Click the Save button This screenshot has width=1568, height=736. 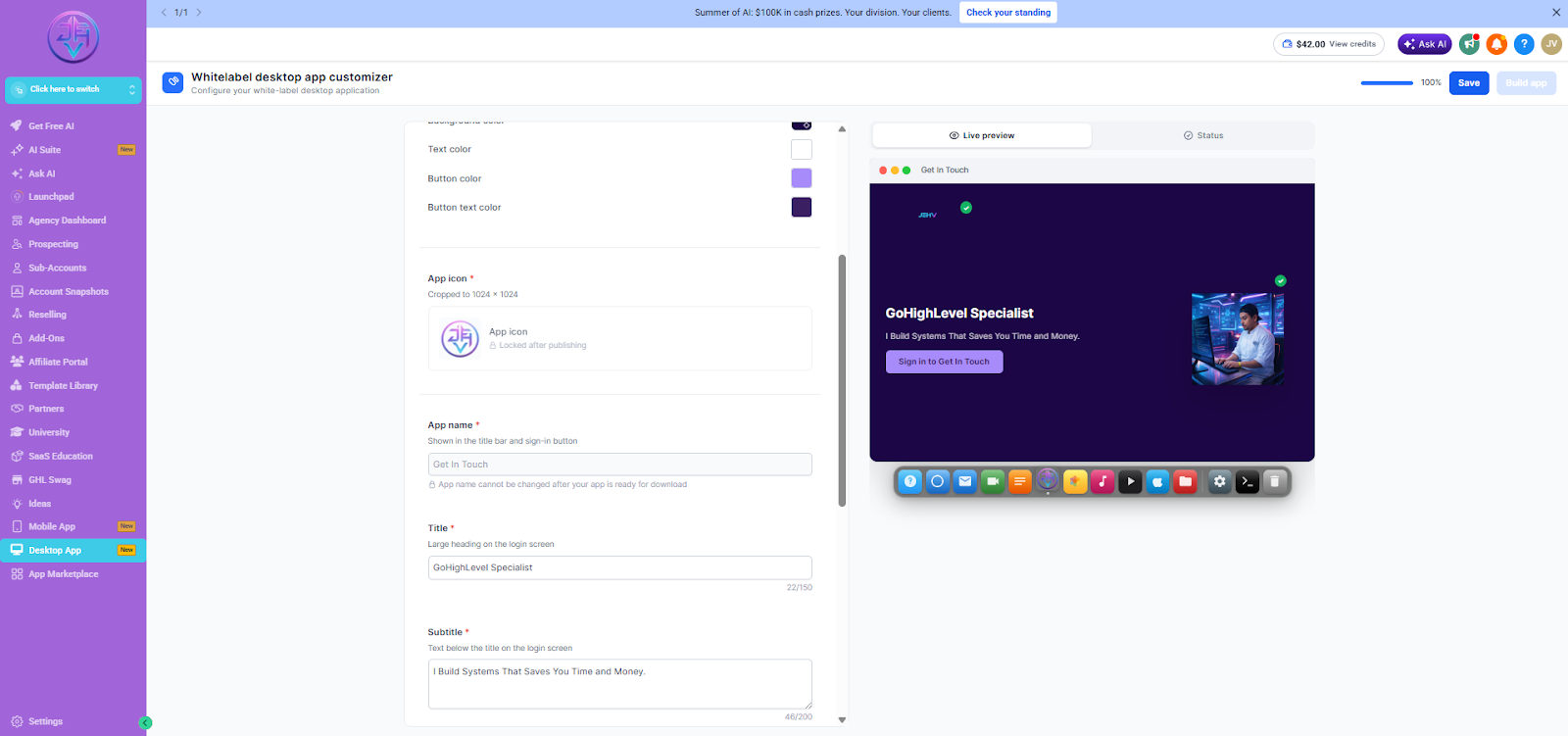point(1469,83)
